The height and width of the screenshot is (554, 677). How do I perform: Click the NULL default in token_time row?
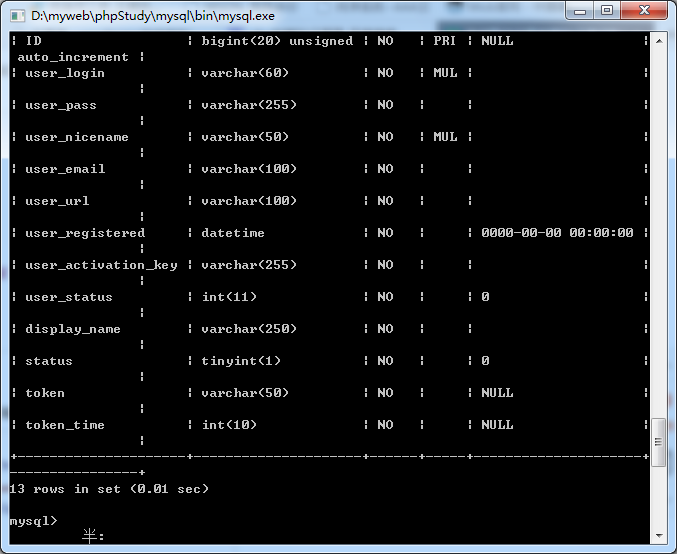click(497, 425)
